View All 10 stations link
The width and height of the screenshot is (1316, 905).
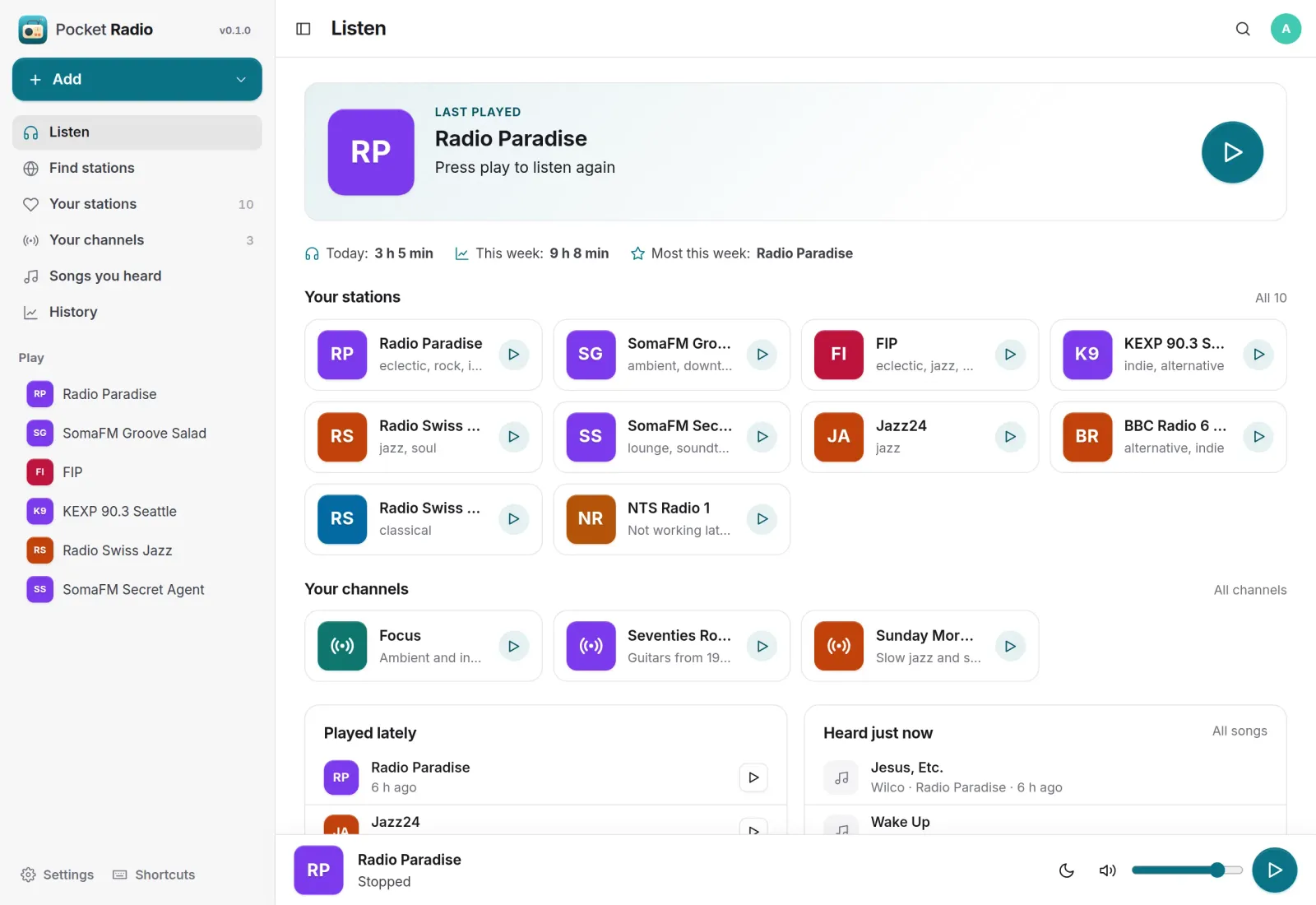(x=1271, y=298)
